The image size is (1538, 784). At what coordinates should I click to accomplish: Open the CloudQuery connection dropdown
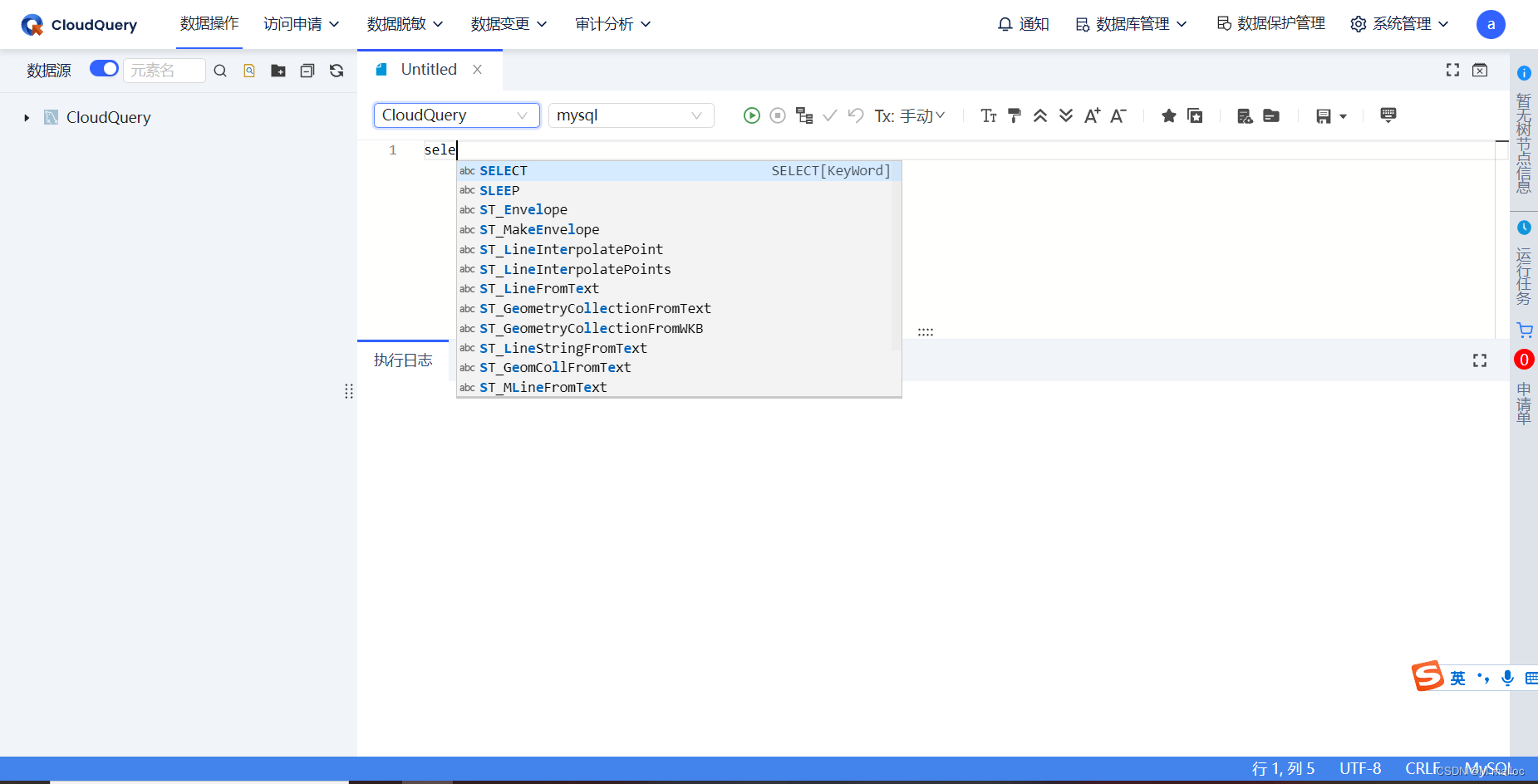coord(457,115)
